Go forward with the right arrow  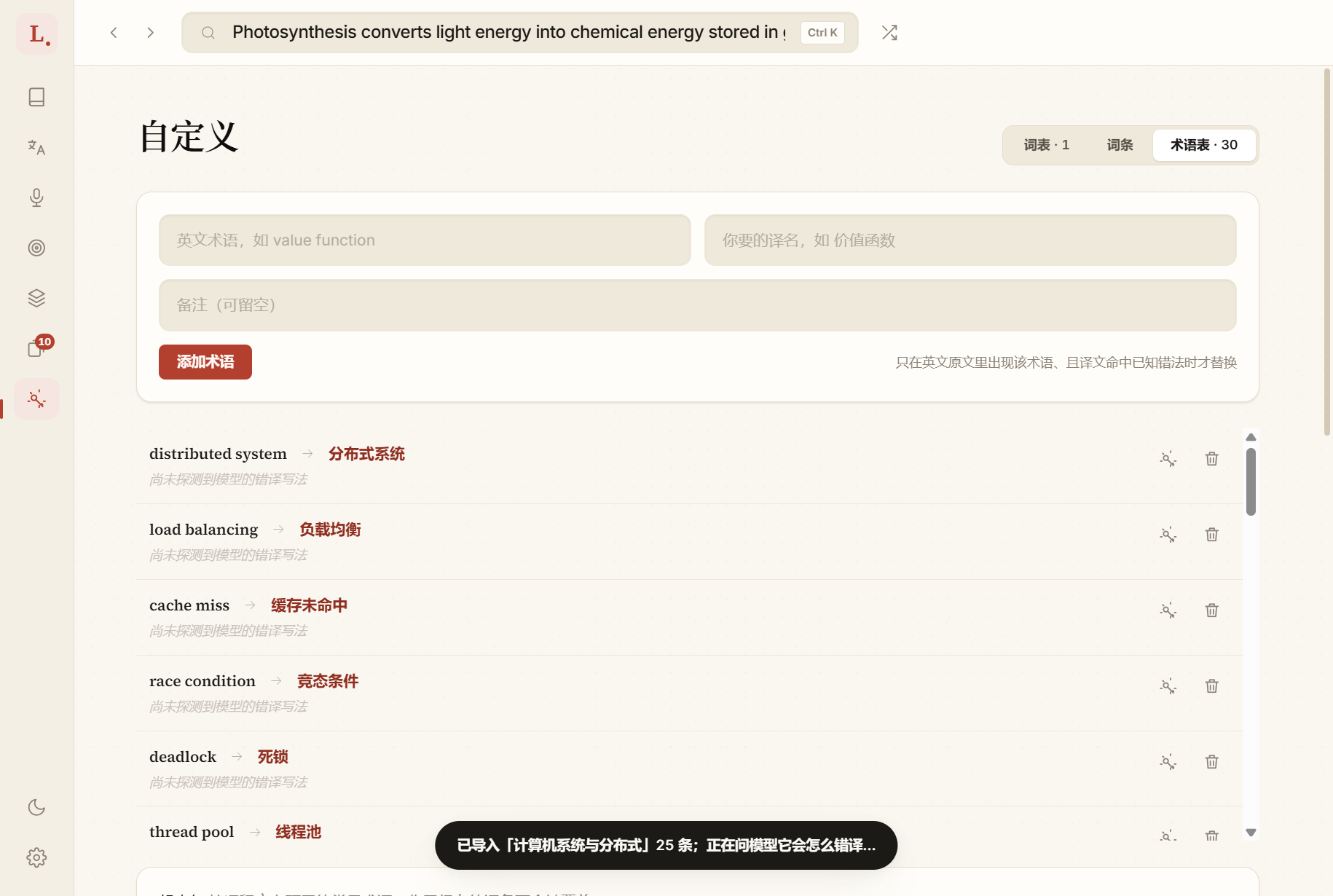(150, 33)
